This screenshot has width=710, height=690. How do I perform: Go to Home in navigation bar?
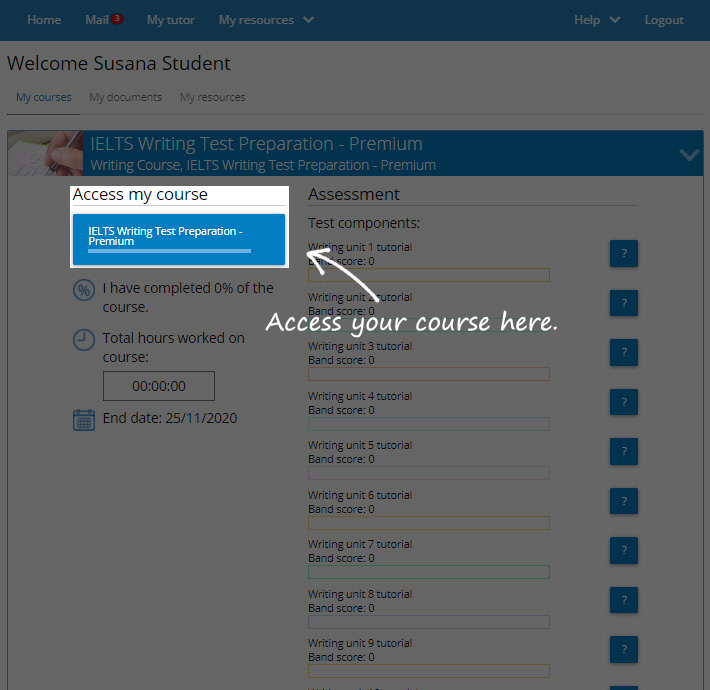coord(44,20)
